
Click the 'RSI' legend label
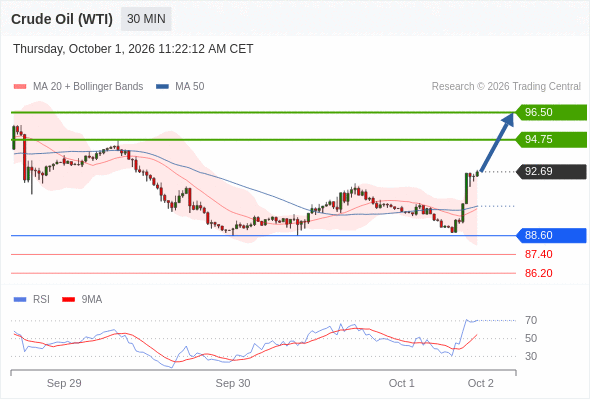pos(41,300)
